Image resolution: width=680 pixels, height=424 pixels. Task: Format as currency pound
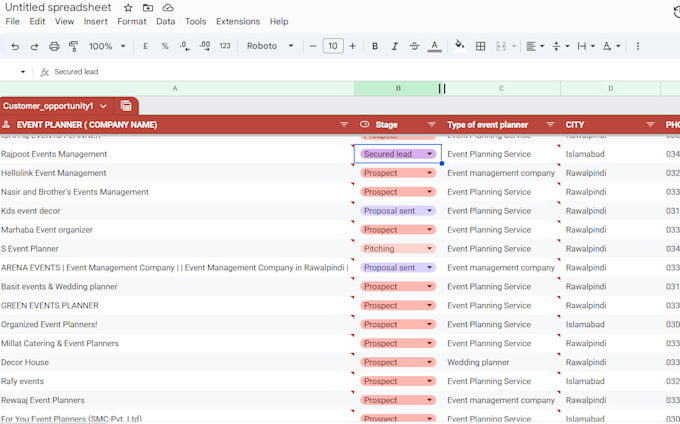[145, 46]
